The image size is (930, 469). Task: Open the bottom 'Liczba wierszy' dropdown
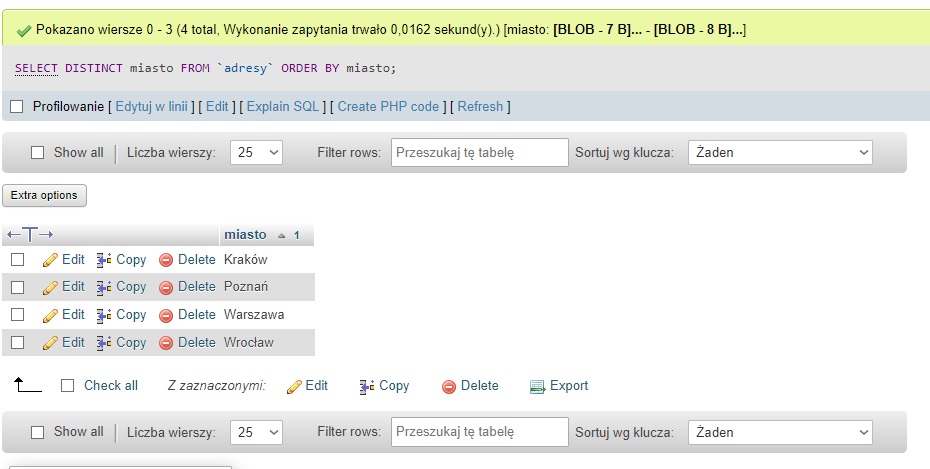[256, 433]
